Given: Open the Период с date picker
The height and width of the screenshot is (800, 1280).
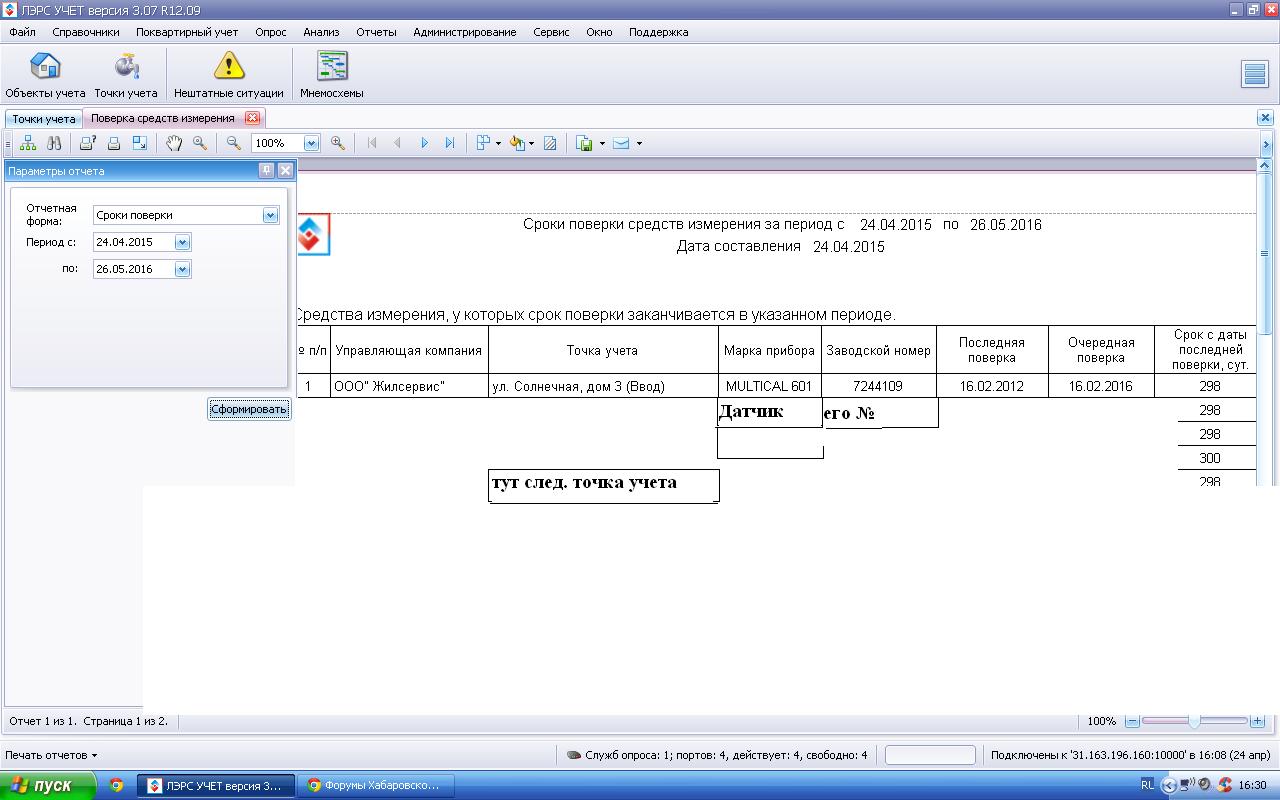Looking at the screenshot, I should pyautogui.click(x=182, y=242).
